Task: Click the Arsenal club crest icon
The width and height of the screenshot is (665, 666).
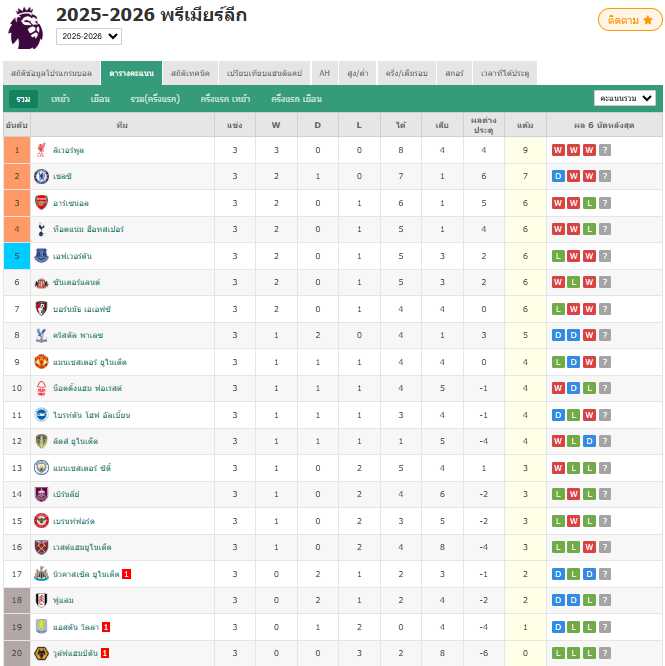Action: (x=41, y=203)
